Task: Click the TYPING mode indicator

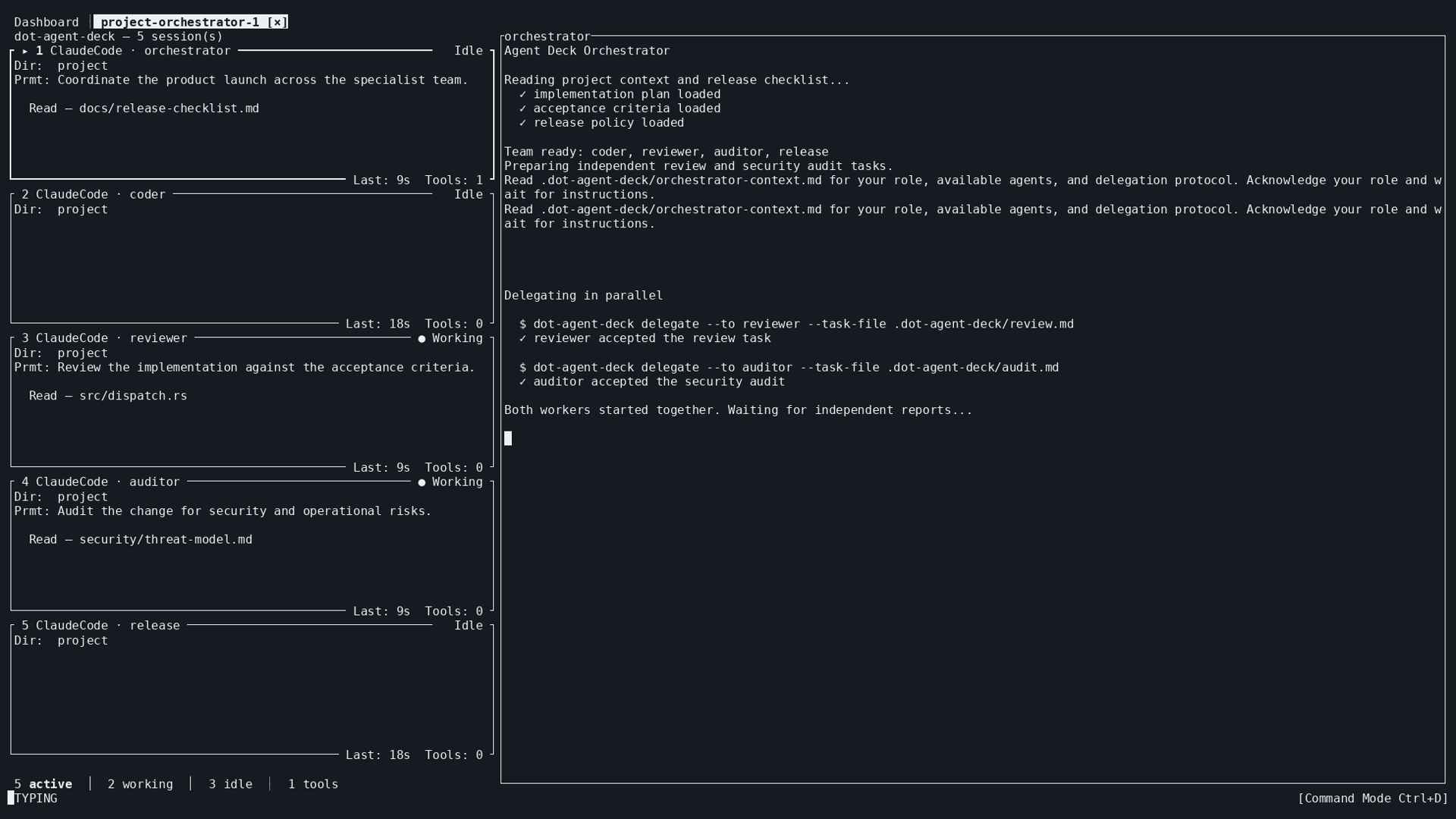Action: (x=36, y=799)
